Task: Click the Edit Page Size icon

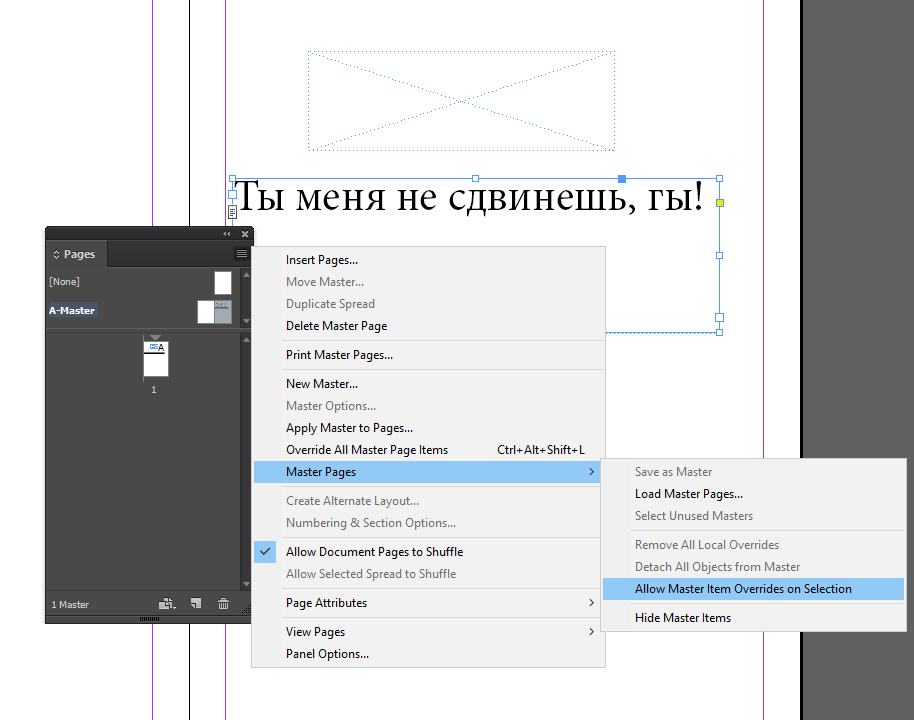Action: pyautogui.click(x=167, y=604)
